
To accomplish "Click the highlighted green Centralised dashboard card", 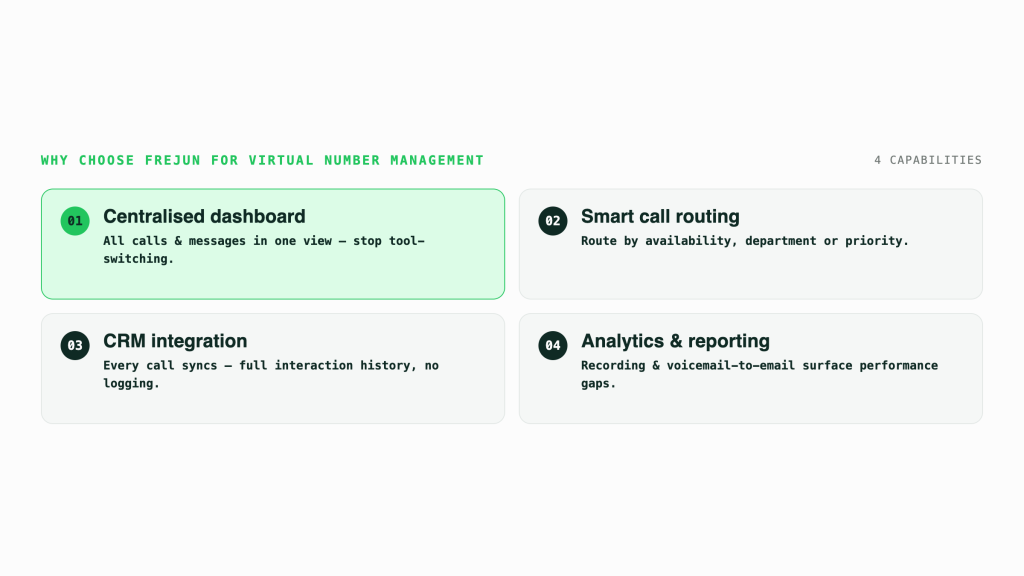I will (x=273, y=244).
